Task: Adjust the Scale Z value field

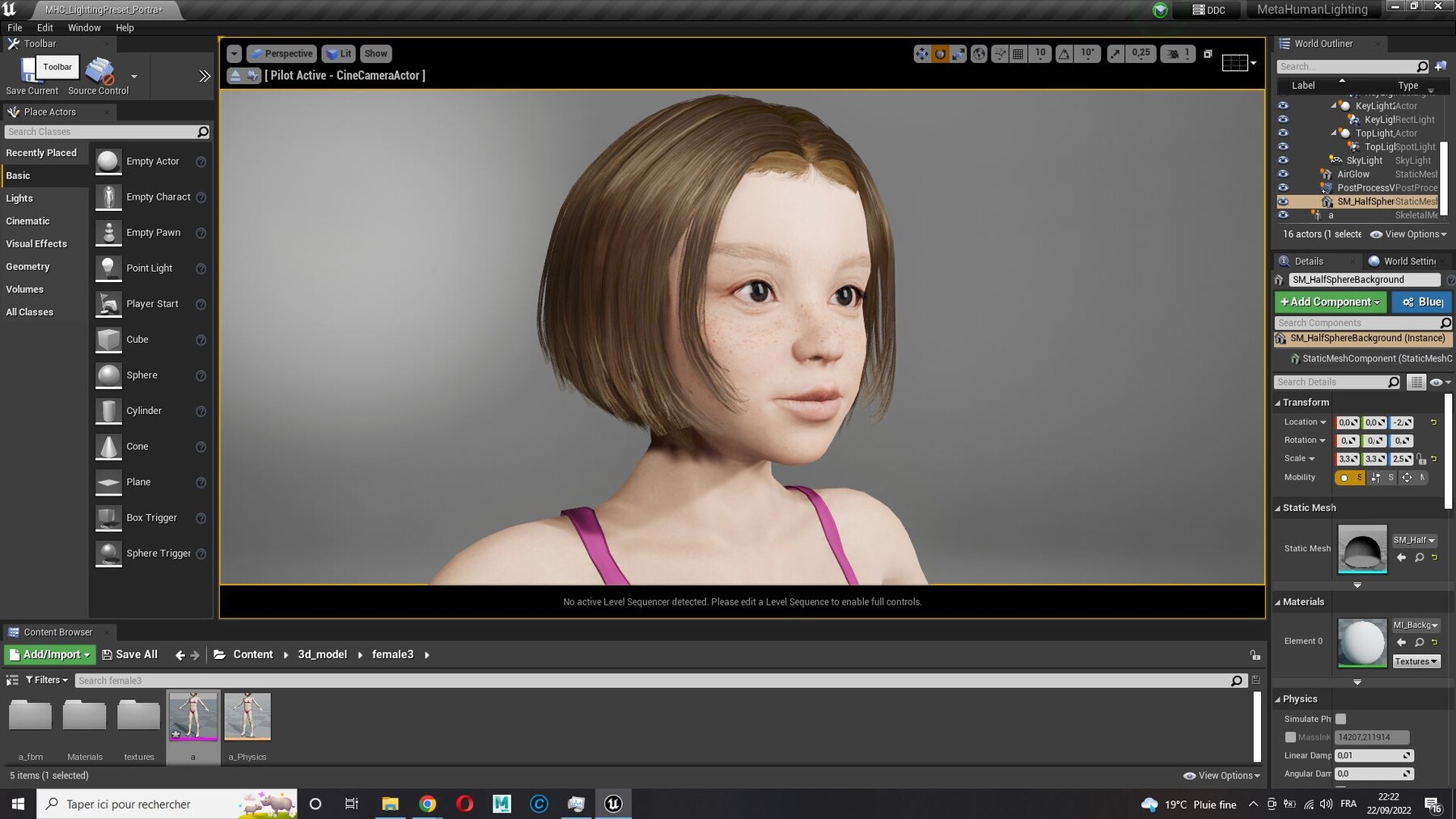Action: pos(1401,458)
